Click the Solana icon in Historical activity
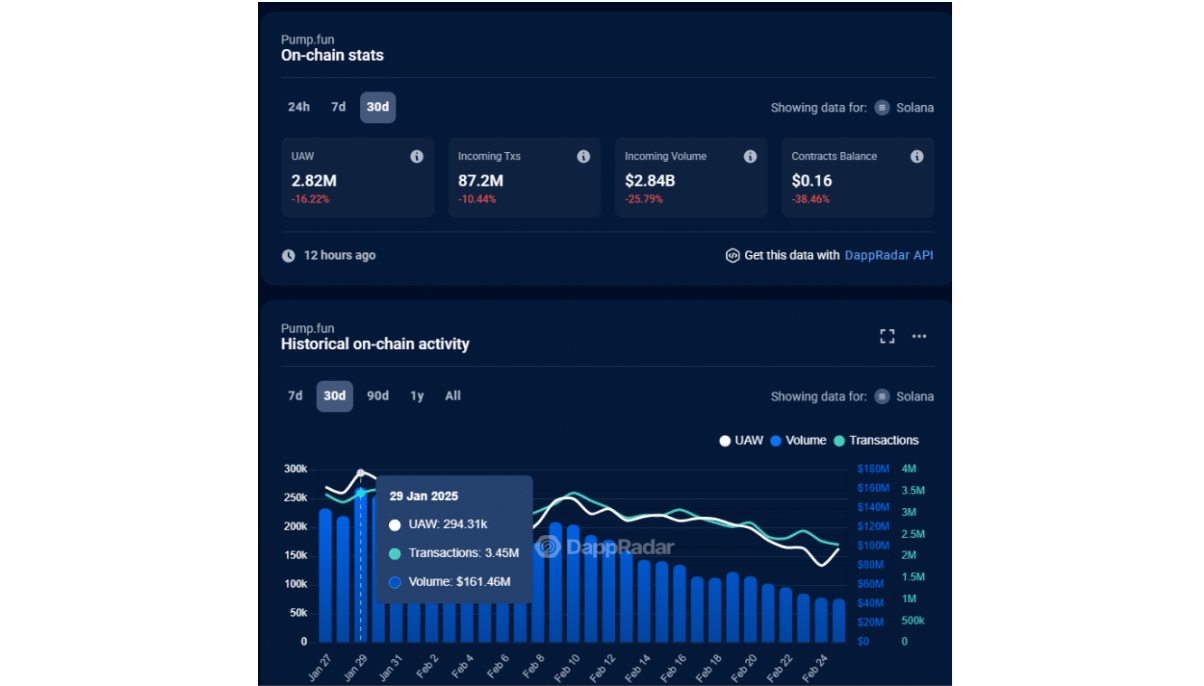The width and height of the screenshot is (1204, 686). tap(882, 397)
